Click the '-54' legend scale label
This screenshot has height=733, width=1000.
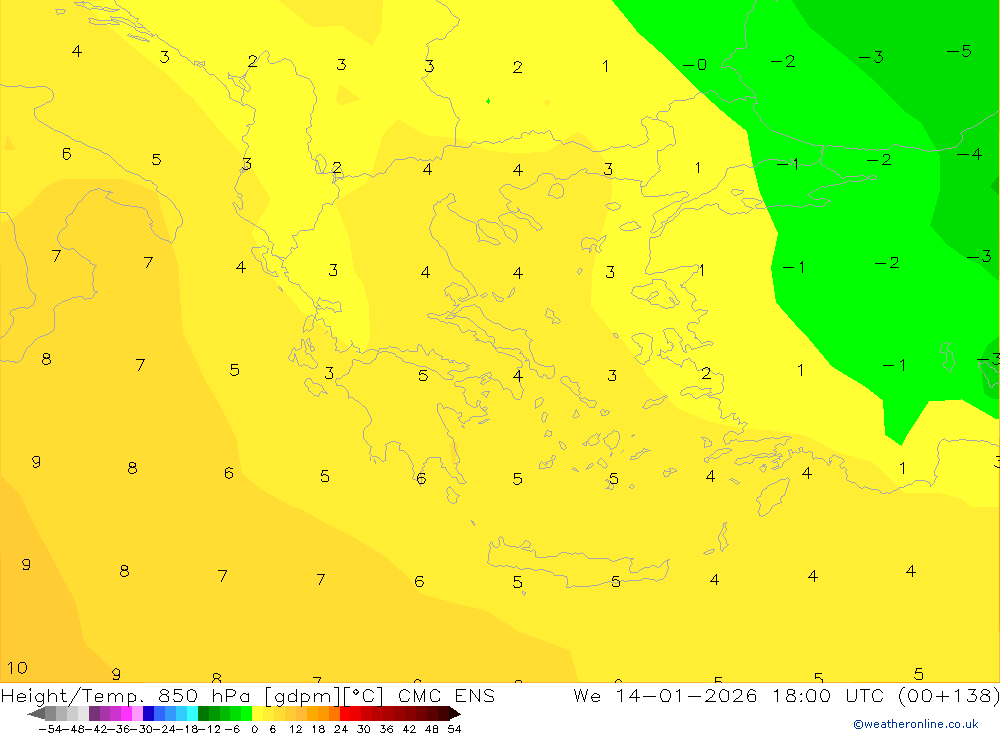50,729
